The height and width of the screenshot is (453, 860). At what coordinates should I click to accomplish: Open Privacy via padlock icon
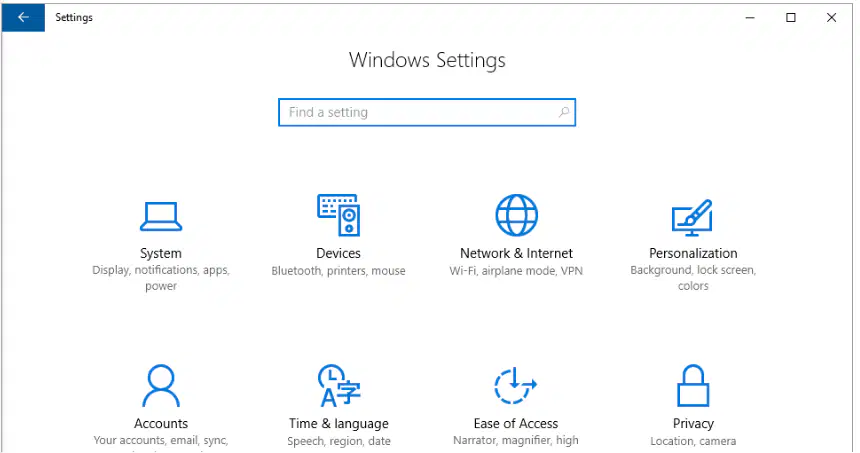[693, 386]
